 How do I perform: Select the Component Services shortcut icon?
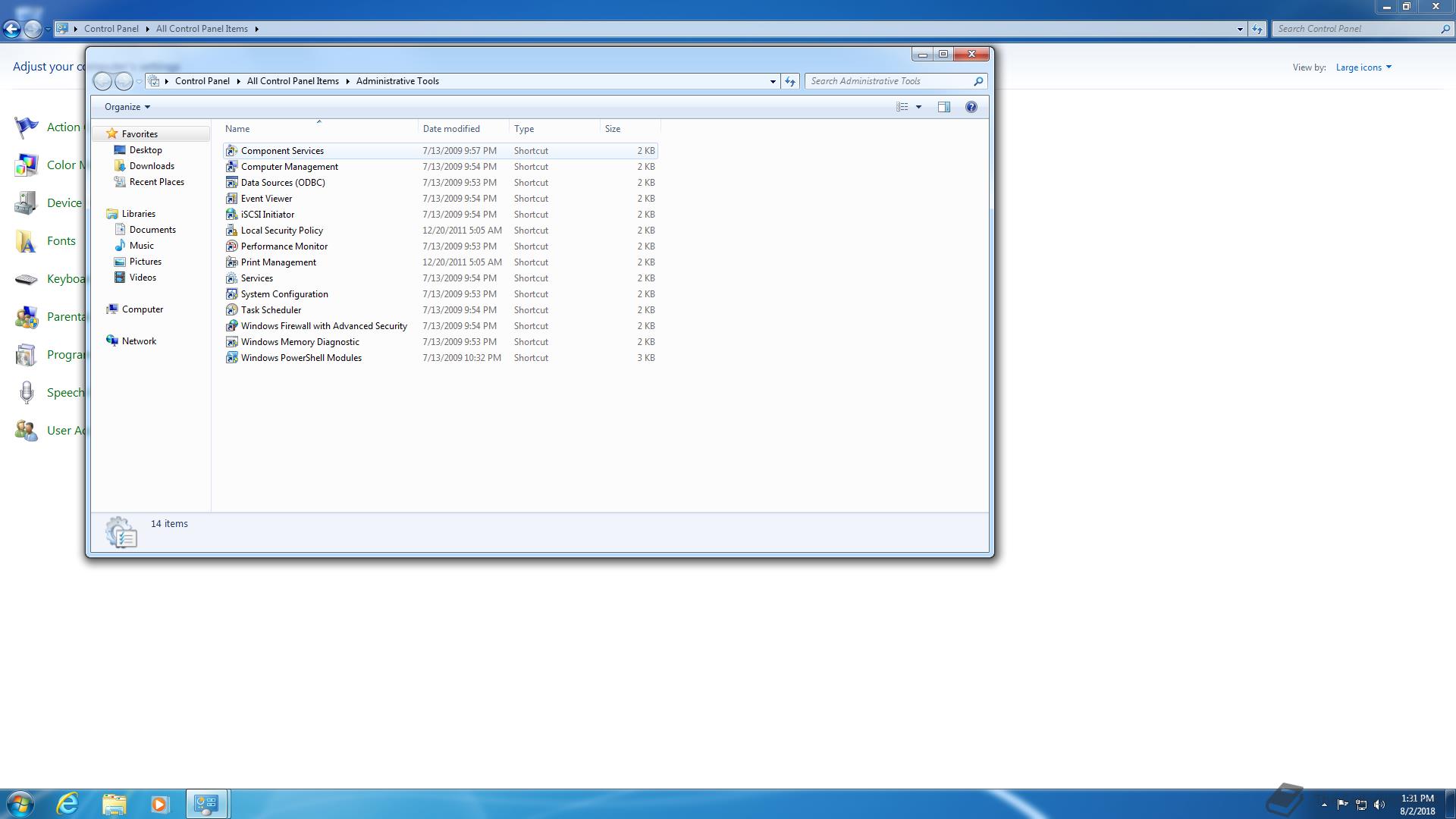pyautogui.click(x=232, y=151)
